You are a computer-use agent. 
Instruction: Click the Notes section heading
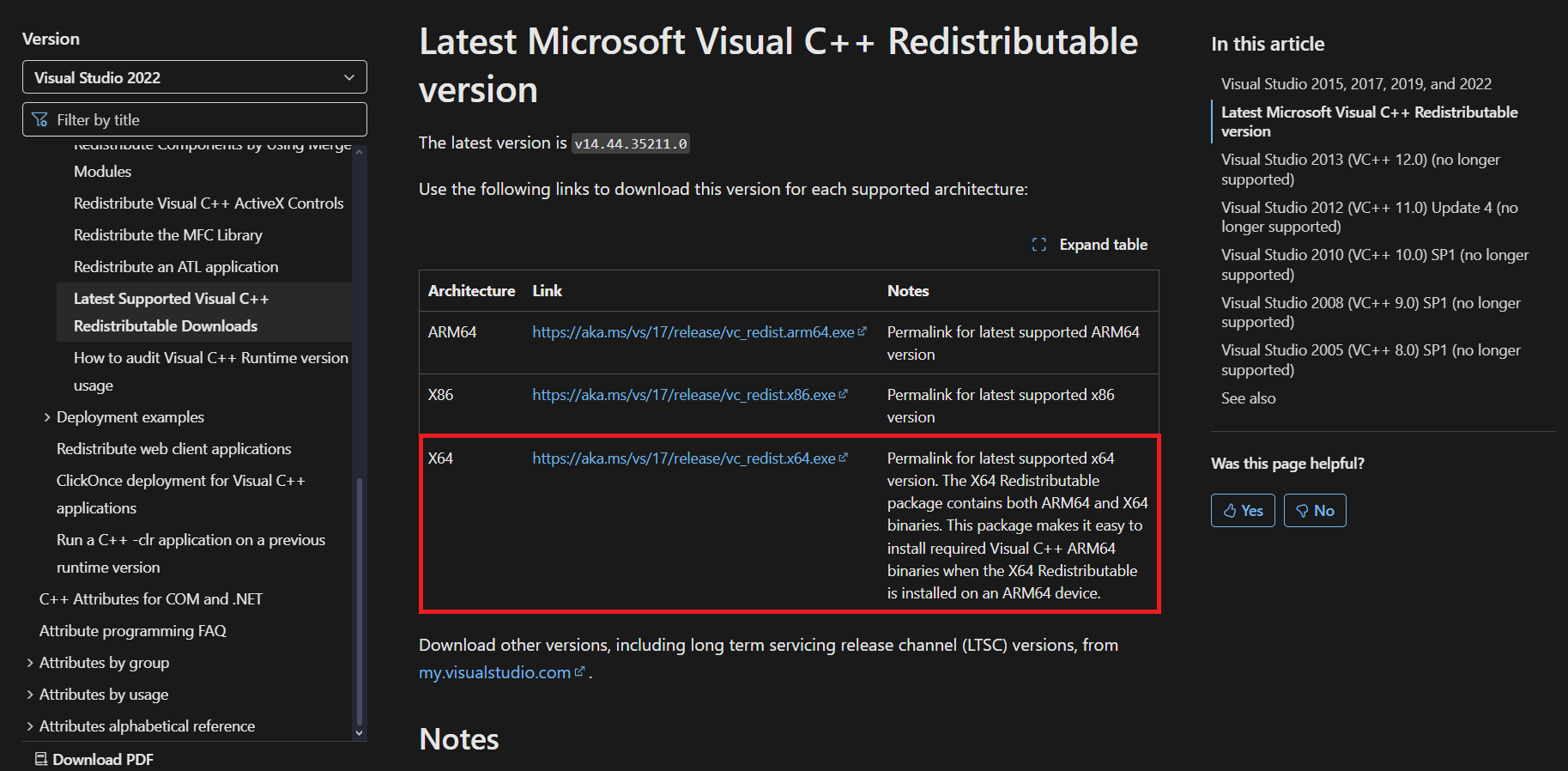[459, 739]
